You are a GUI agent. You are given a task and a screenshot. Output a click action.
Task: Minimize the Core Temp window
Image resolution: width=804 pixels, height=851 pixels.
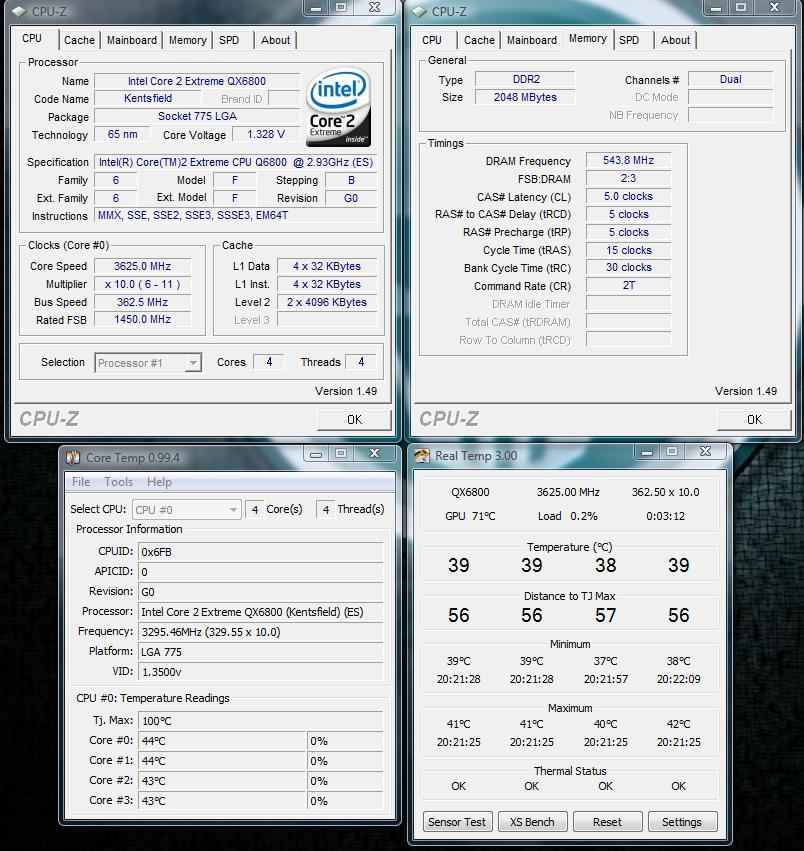pyautogui.click(x=316, y=454)
